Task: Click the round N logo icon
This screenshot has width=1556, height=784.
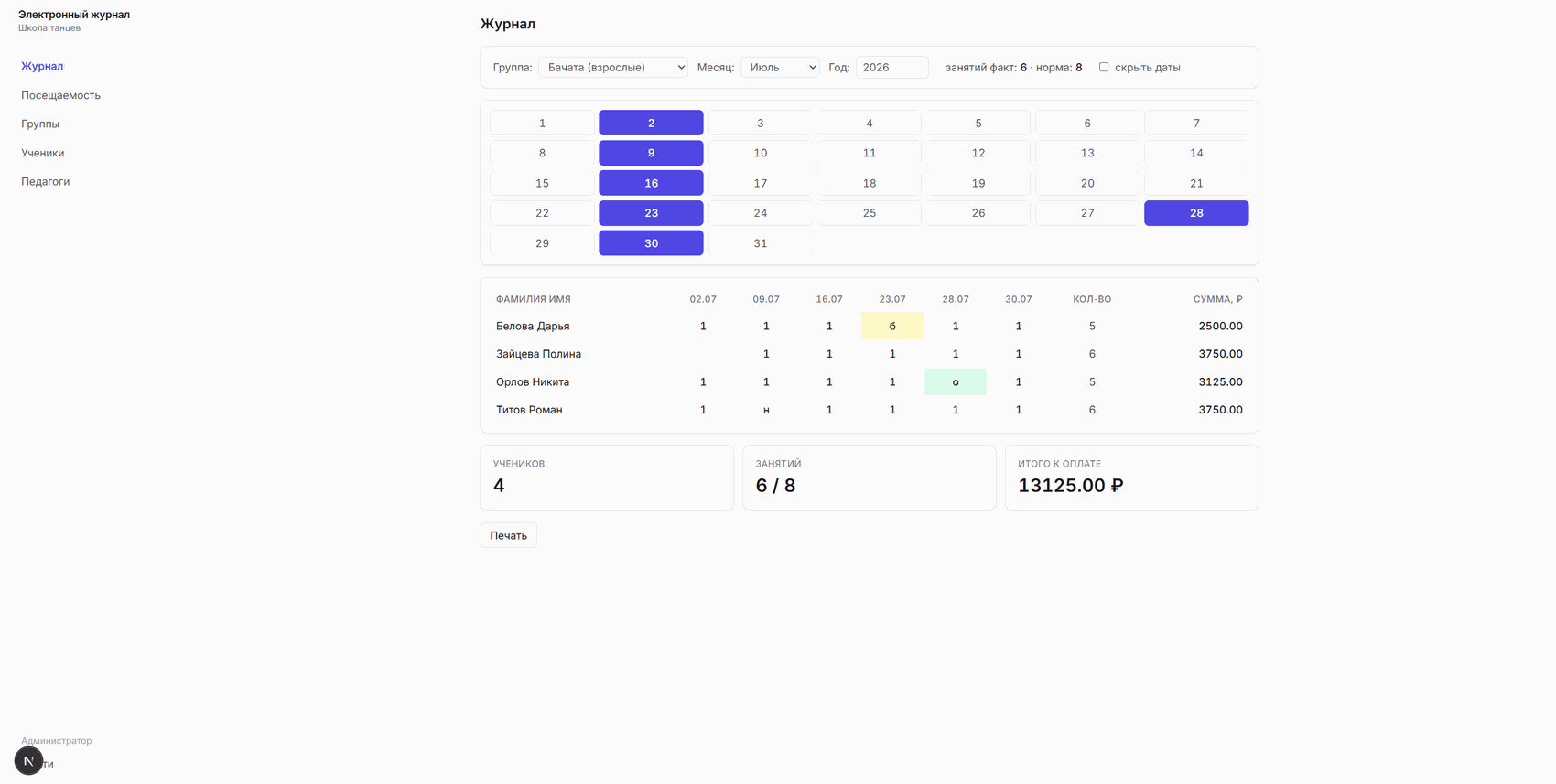Action: tap(28, 760)
